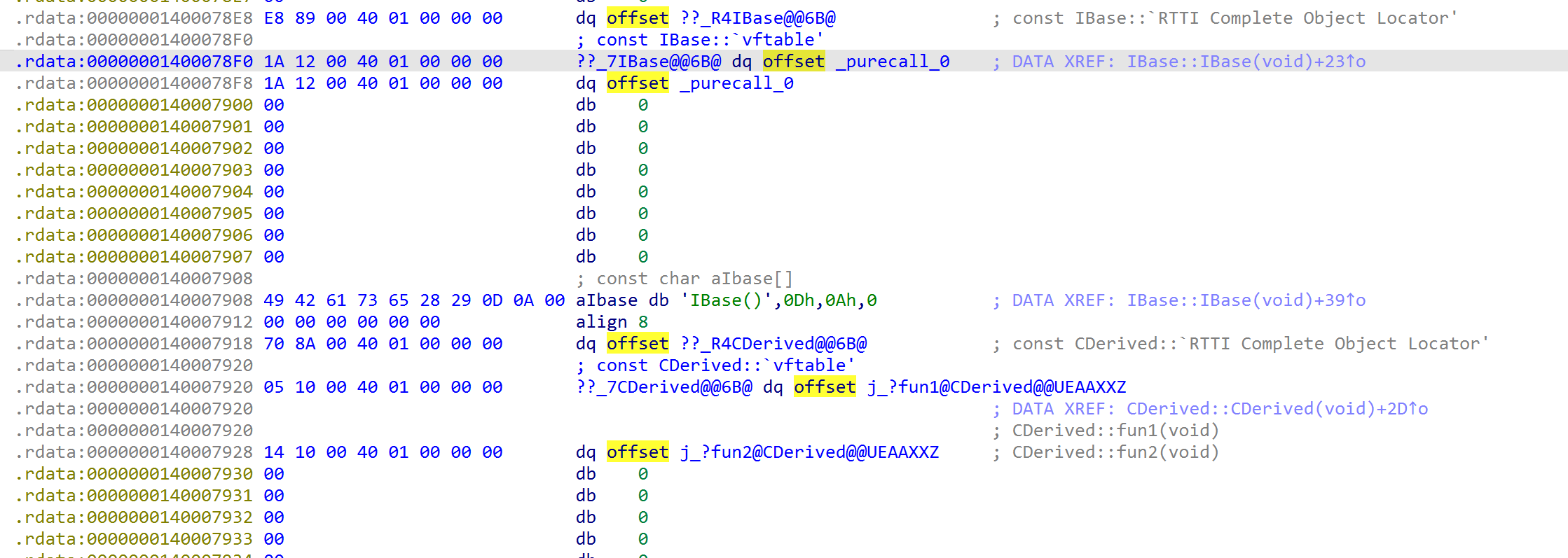
Task: Click the 'const CDerived::`vftable'' comment
Action: [715, 365]
